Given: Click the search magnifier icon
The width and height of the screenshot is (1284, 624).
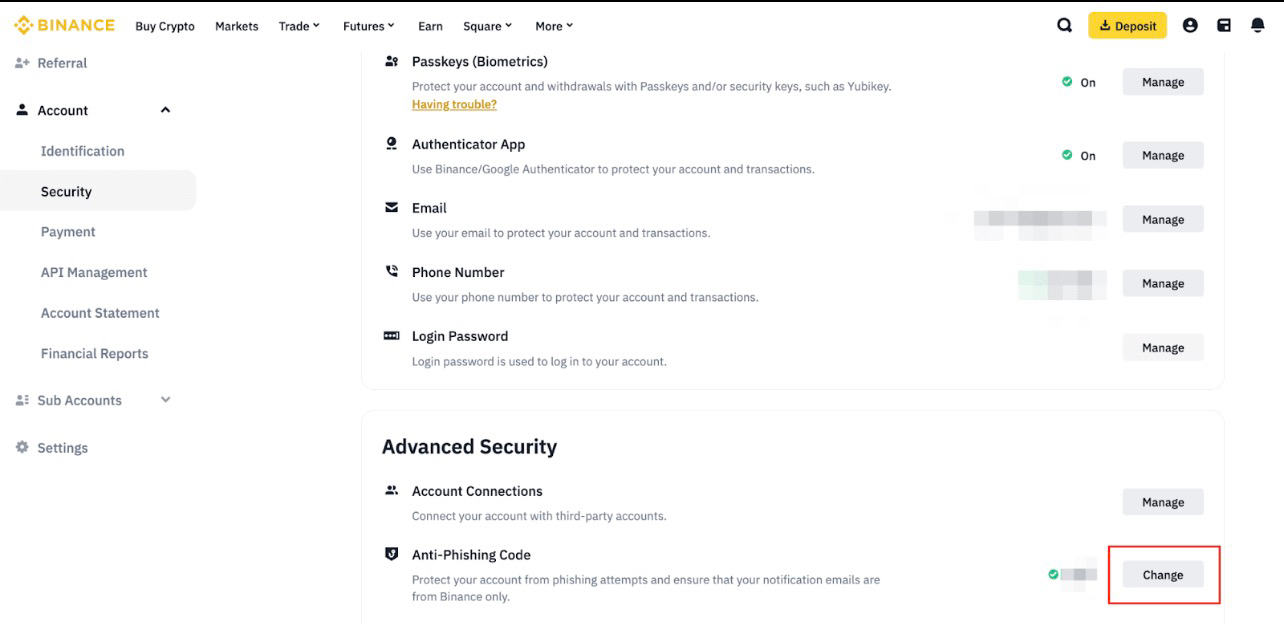Looking at the screenshot, I should (1064, 26).
